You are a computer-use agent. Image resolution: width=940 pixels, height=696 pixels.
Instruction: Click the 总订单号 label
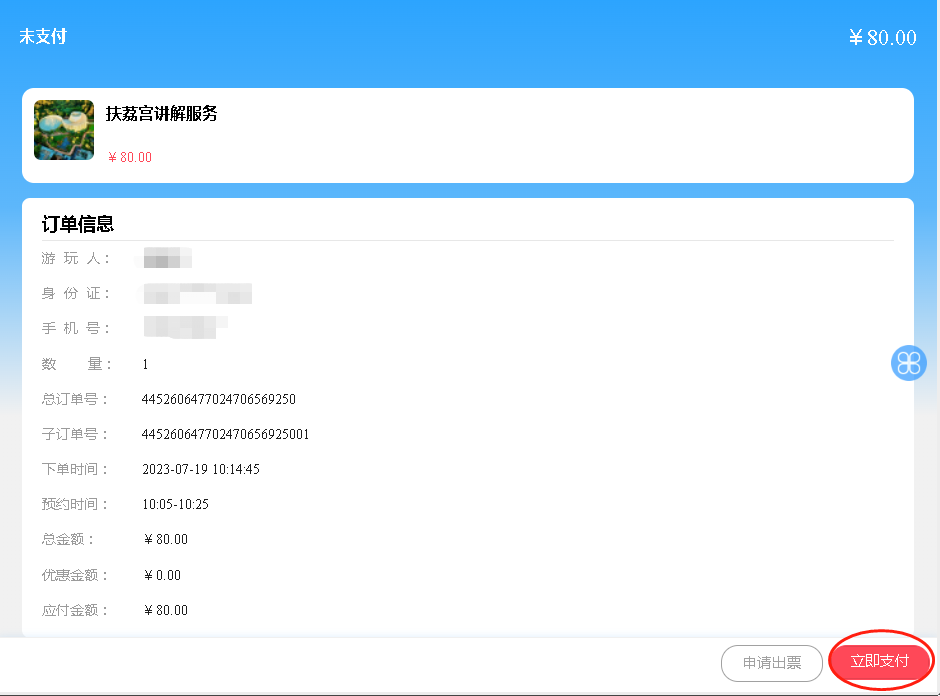(75, 399)
